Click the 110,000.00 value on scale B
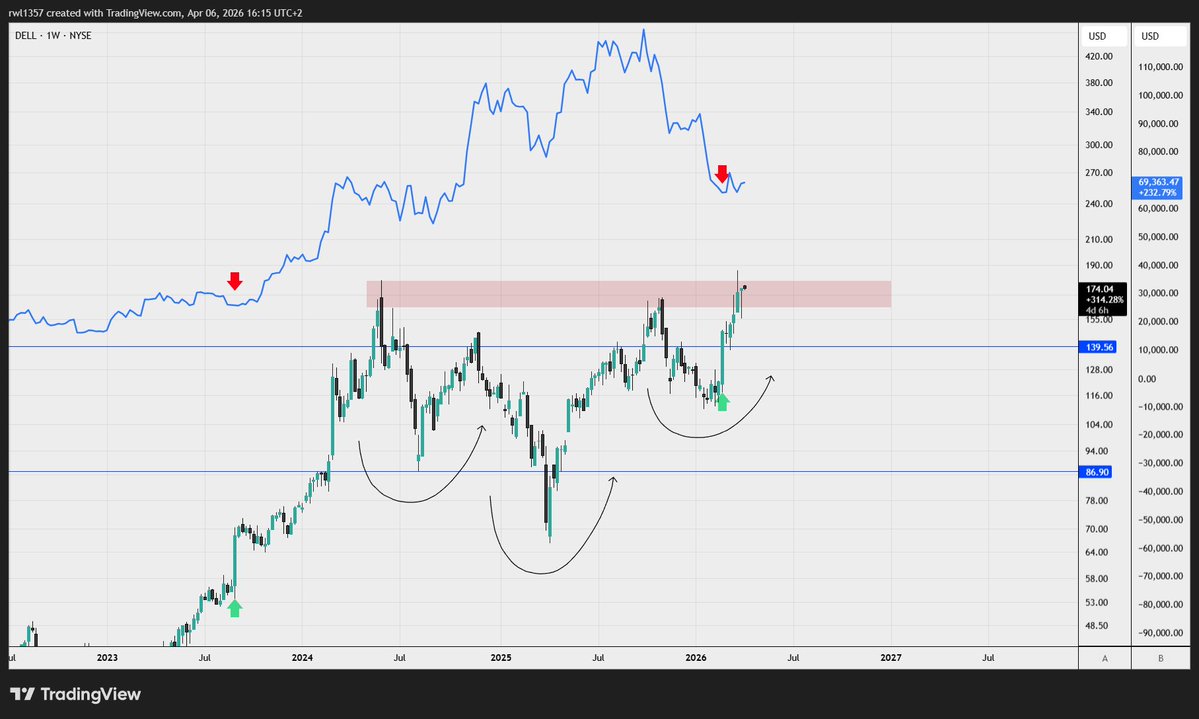1199x719 pixels. [x=1160, y=67]
